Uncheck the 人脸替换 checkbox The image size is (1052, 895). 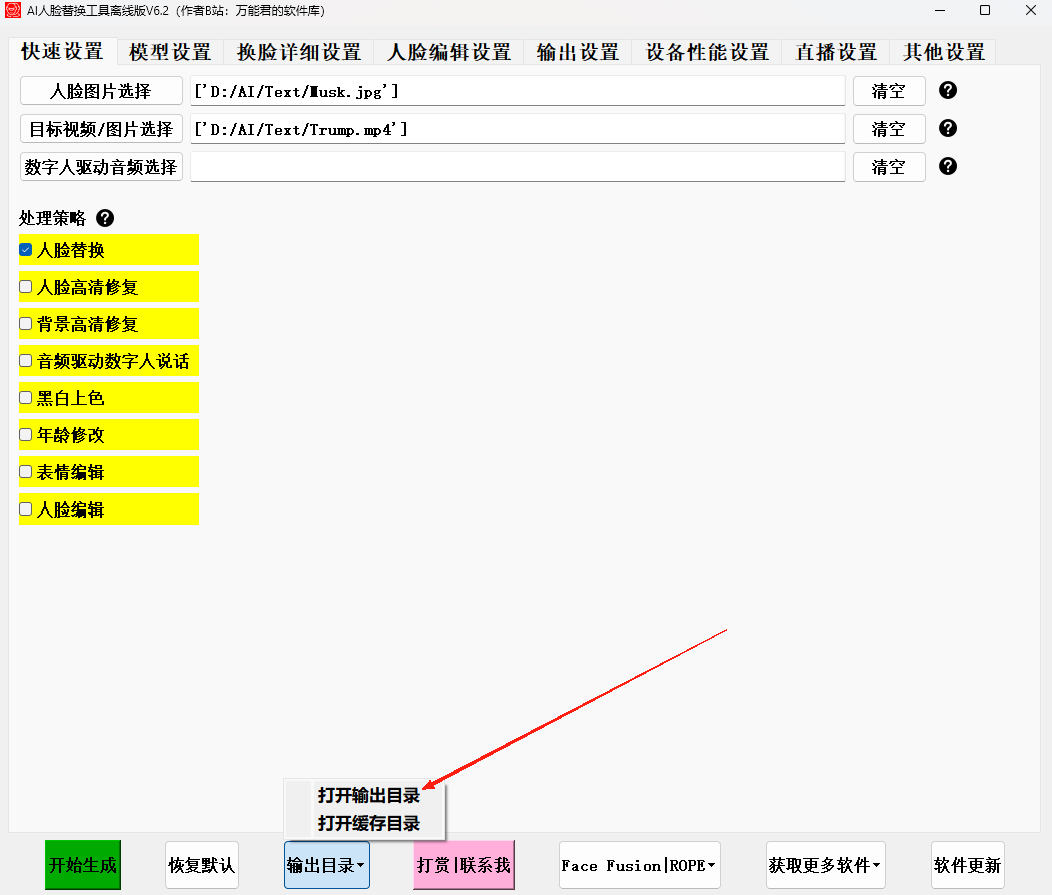click(x=26, y=250)
